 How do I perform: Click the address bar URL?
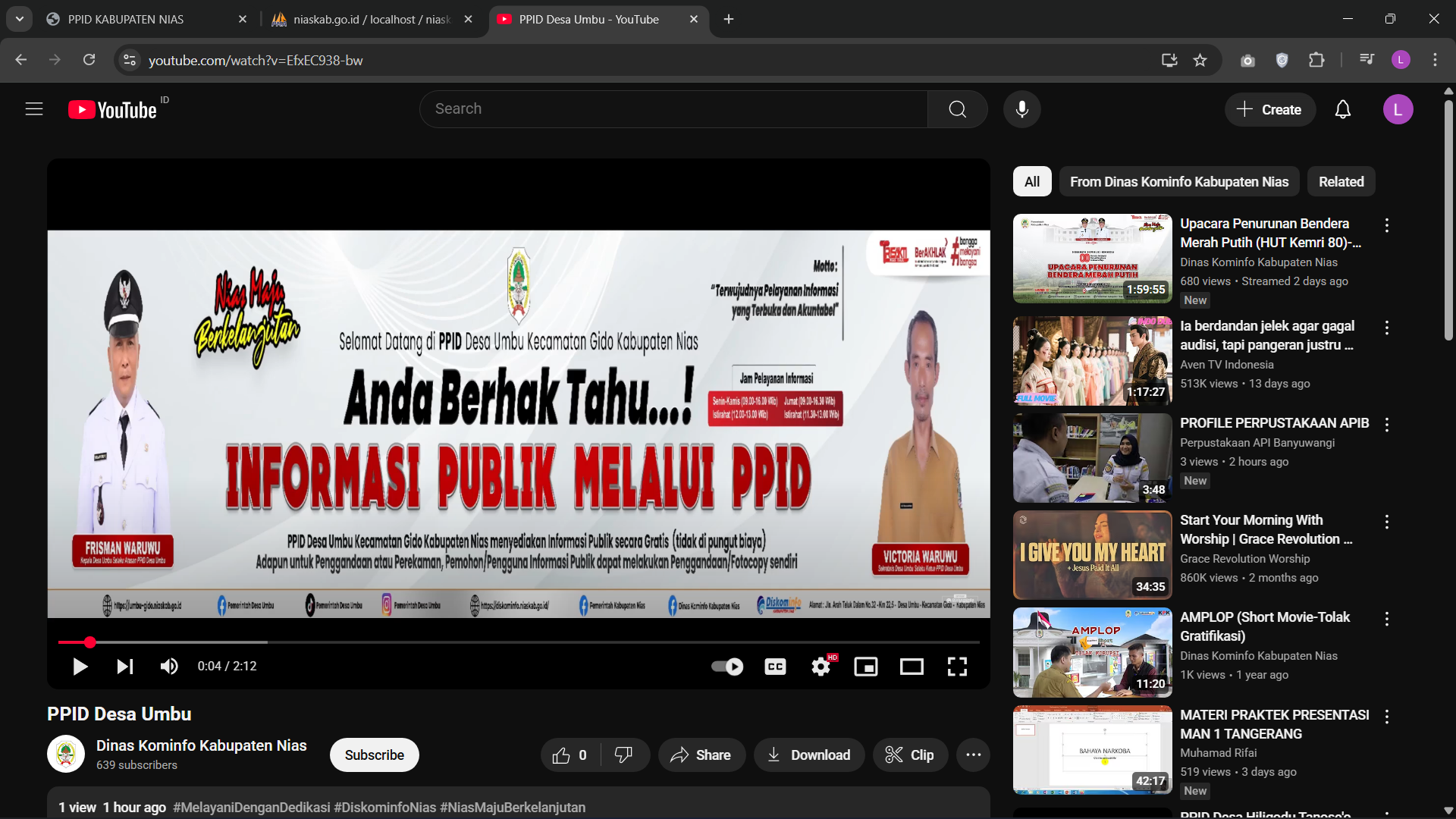click(256, 61)
